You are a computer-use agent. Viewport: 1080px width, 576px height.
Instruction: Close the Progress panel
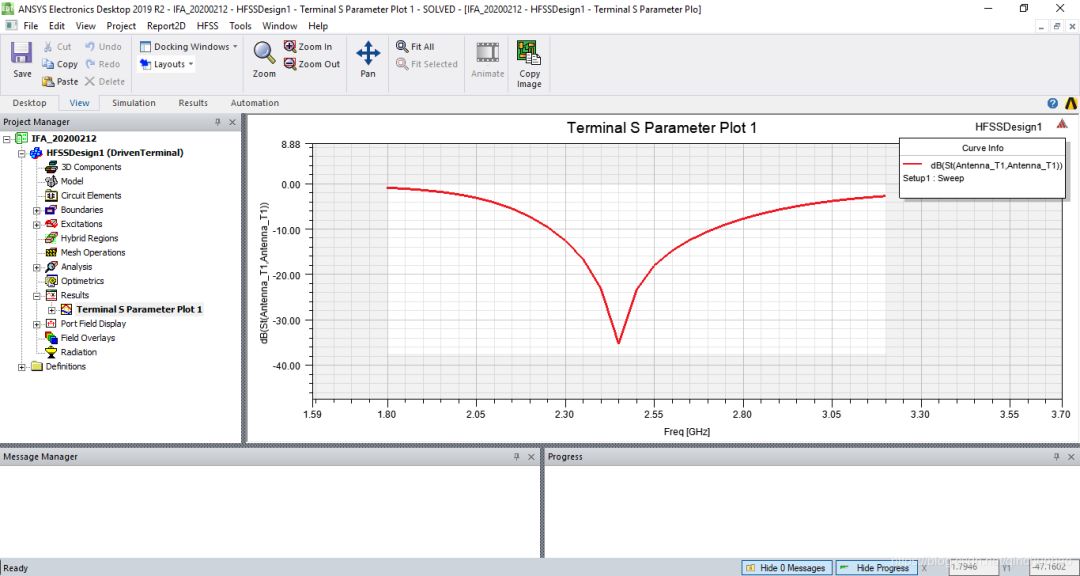pos(1071,457)
